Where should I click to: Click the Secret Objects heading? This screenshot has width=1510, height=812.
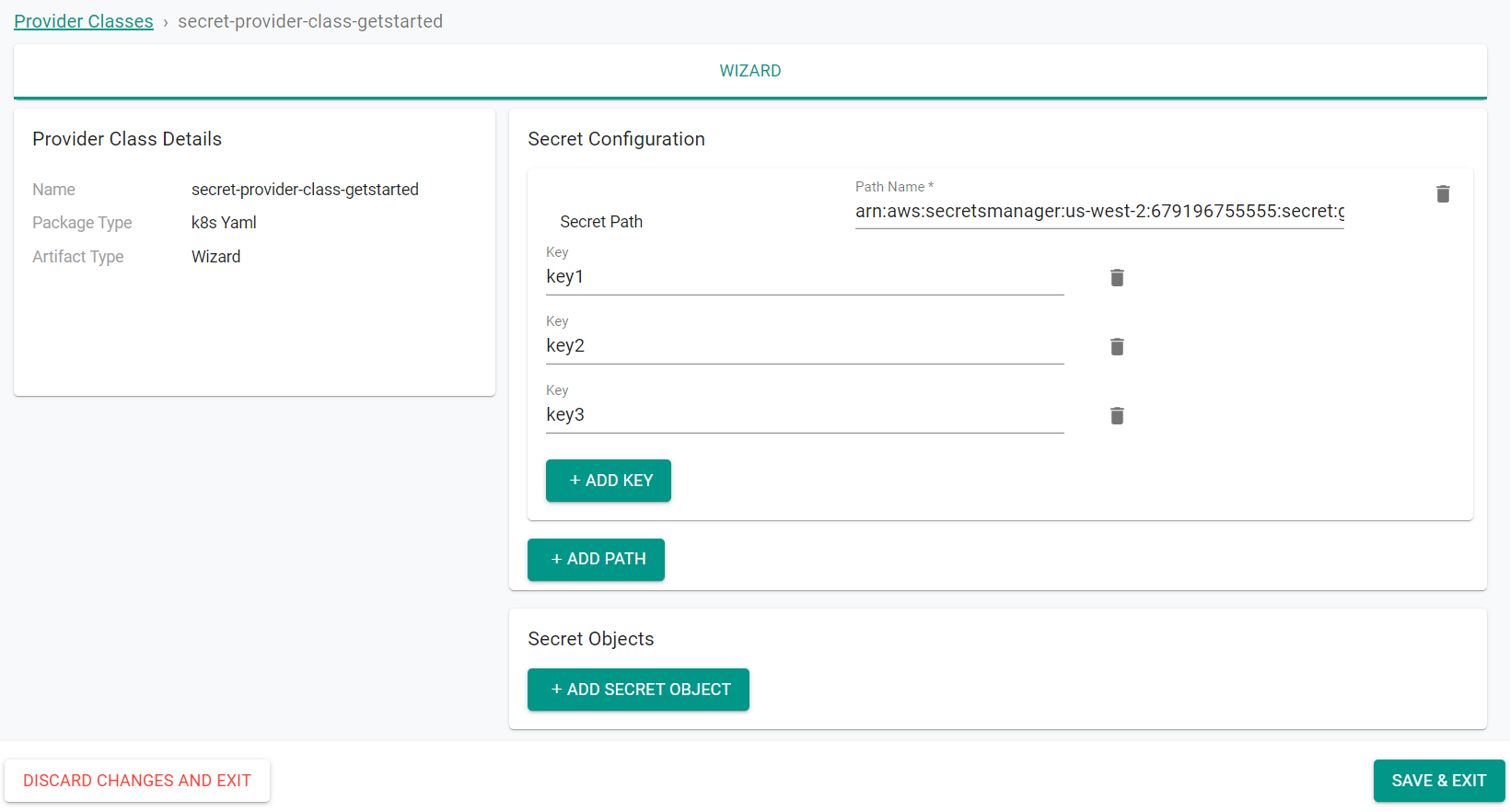590,639
